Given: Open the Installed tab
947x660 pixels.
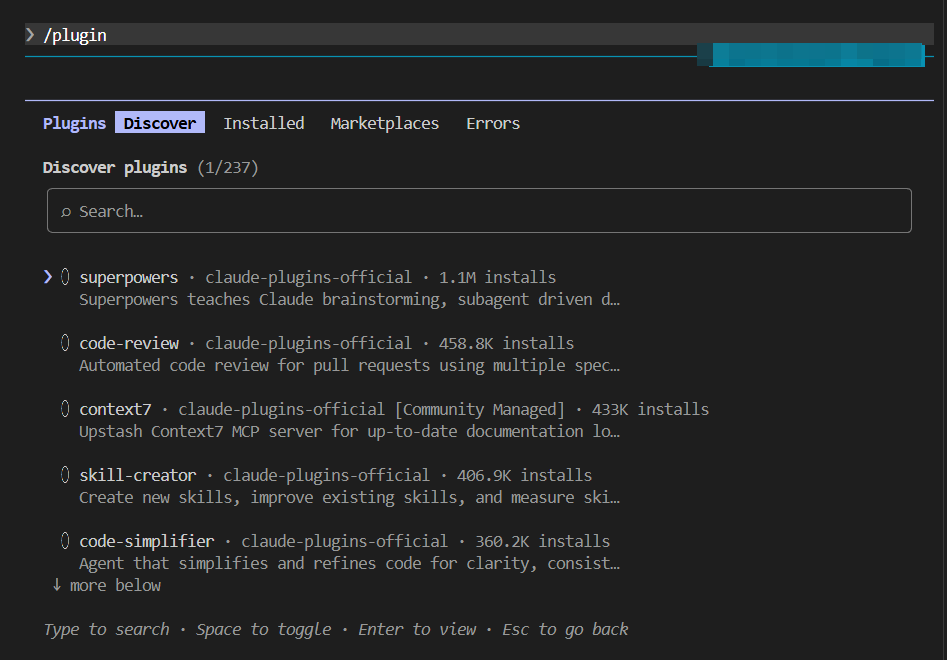Looking at the screenshot, I should (x=264, y=123).
